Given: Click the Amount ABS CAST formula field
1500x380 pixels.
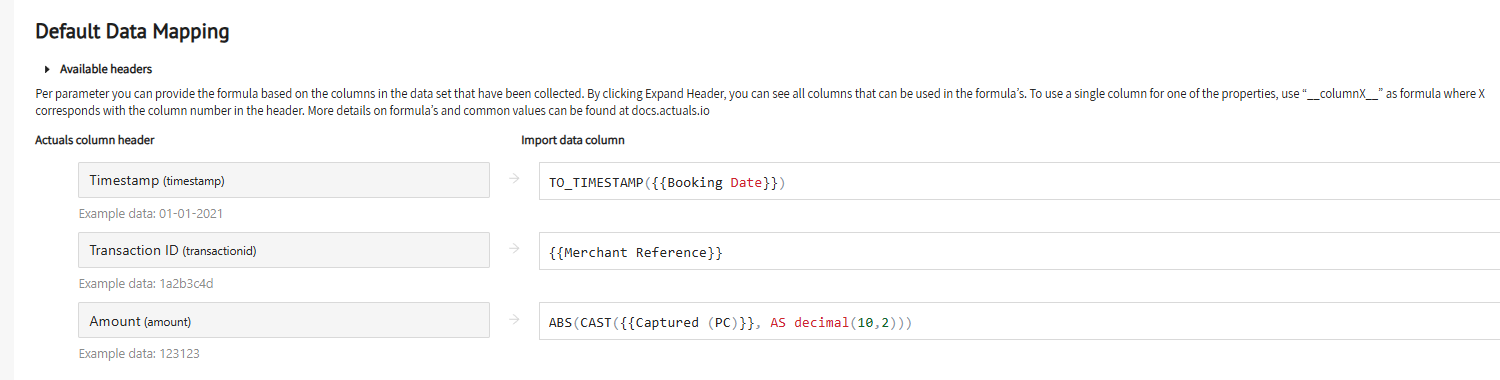Looking at the screenshot, I should coord(1019,321).
